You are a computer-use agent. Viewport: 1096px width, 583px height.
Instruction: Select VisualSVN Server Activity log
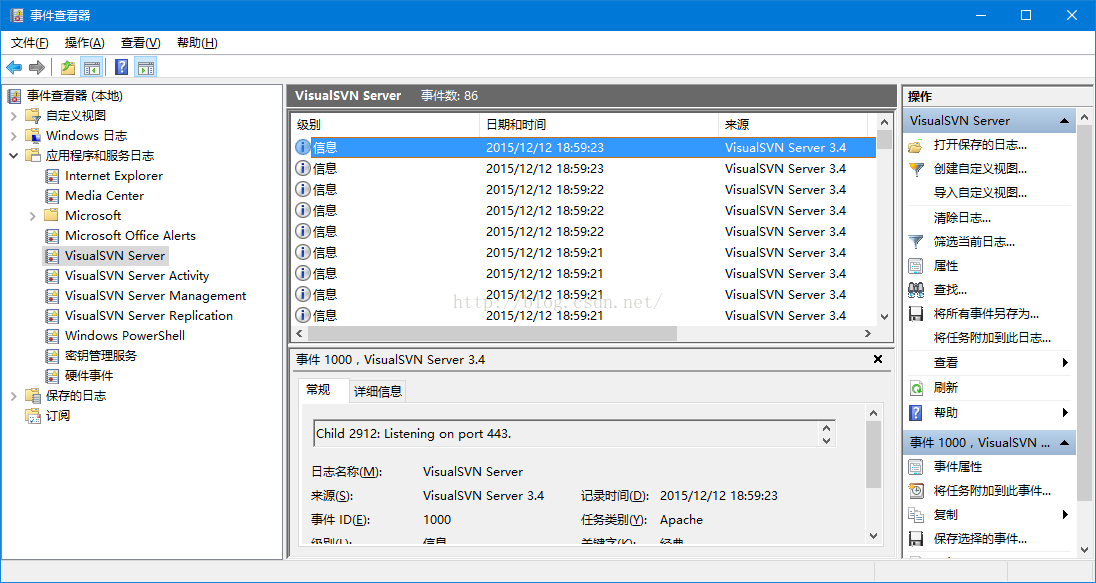pos(137,276)
